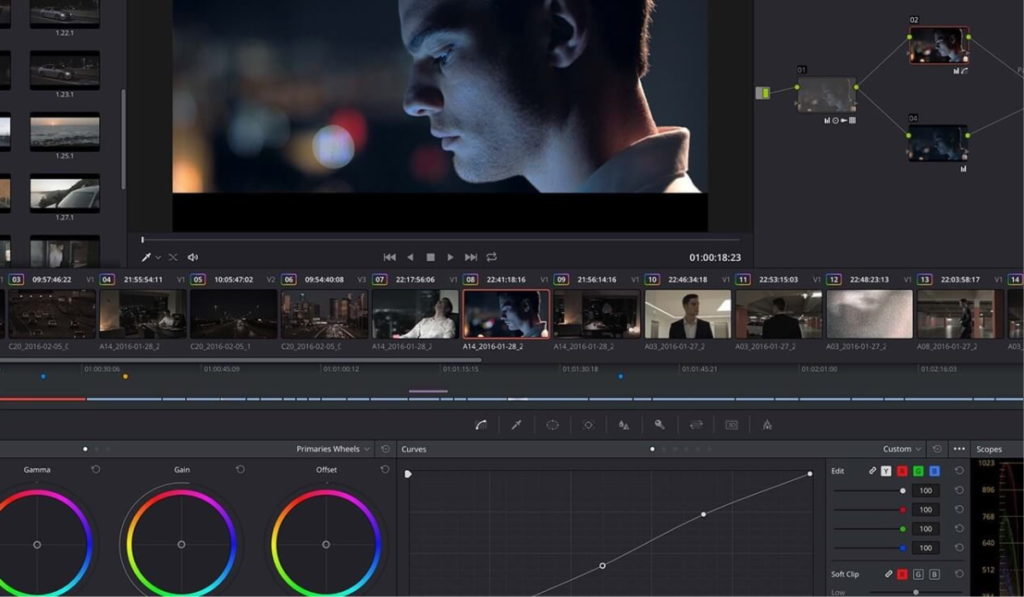Reset the Gain color wheel
Screen dimensions: 1024x597
pos(240,469)
